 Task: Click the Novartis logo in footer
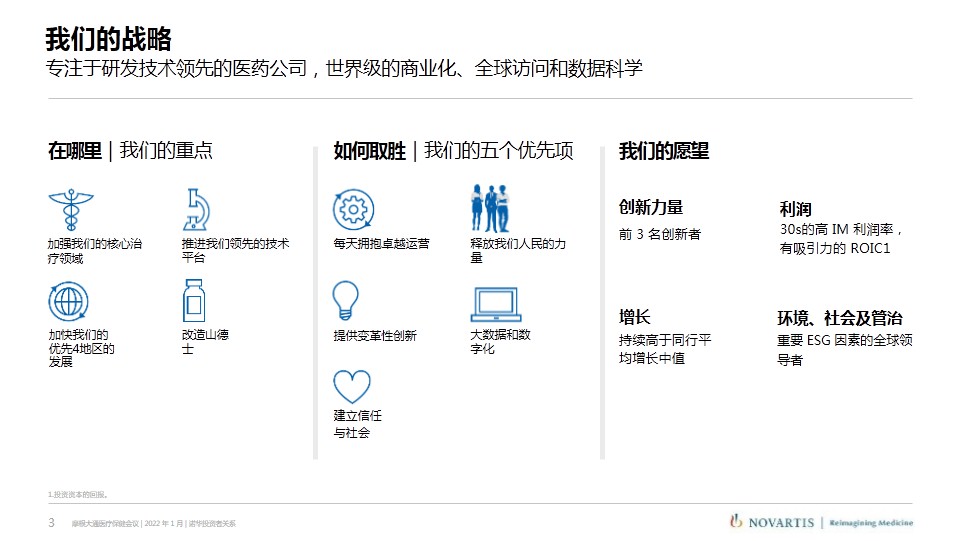coord(772,522)
